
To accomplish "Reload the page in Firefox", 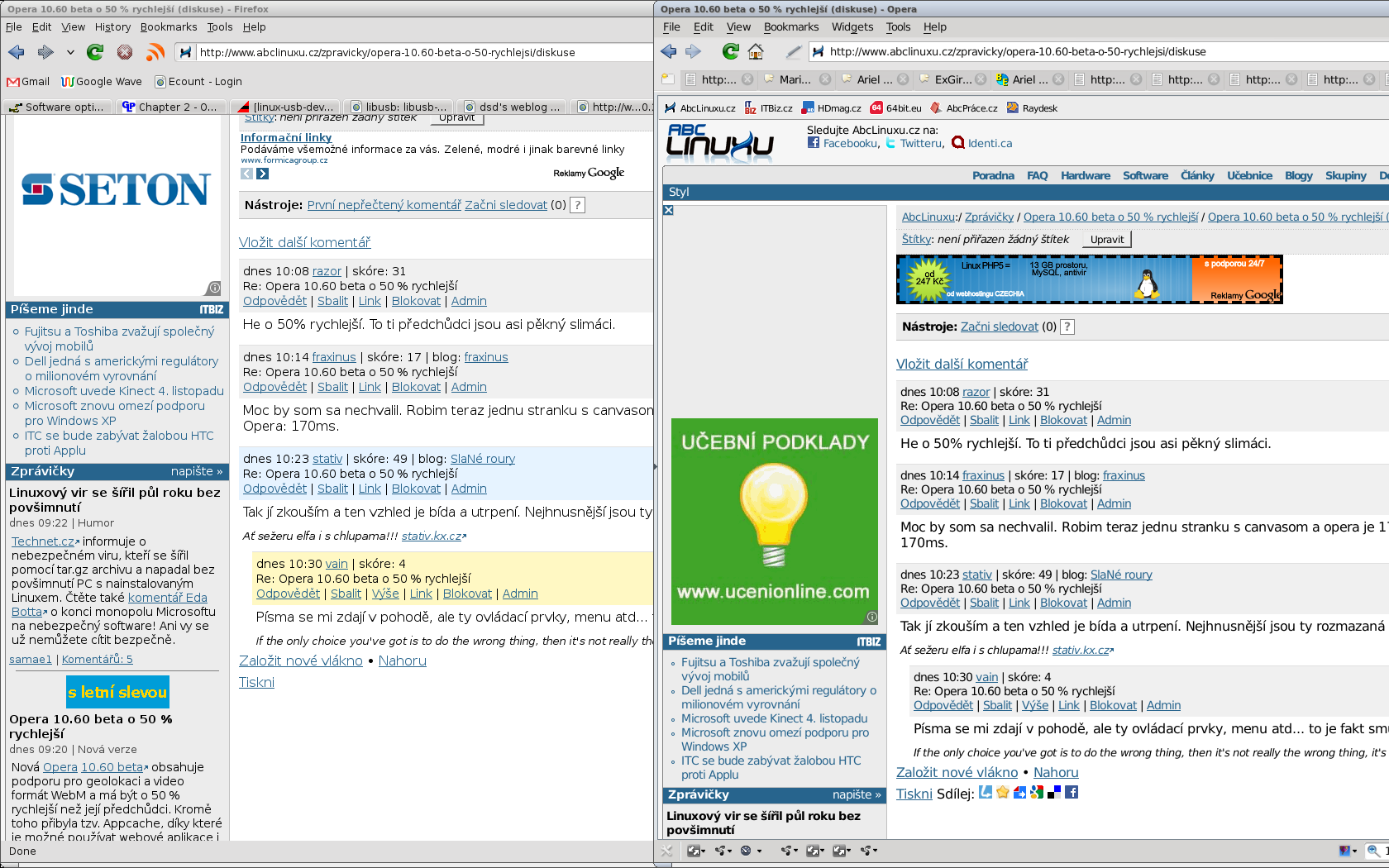I will [95, 52].
